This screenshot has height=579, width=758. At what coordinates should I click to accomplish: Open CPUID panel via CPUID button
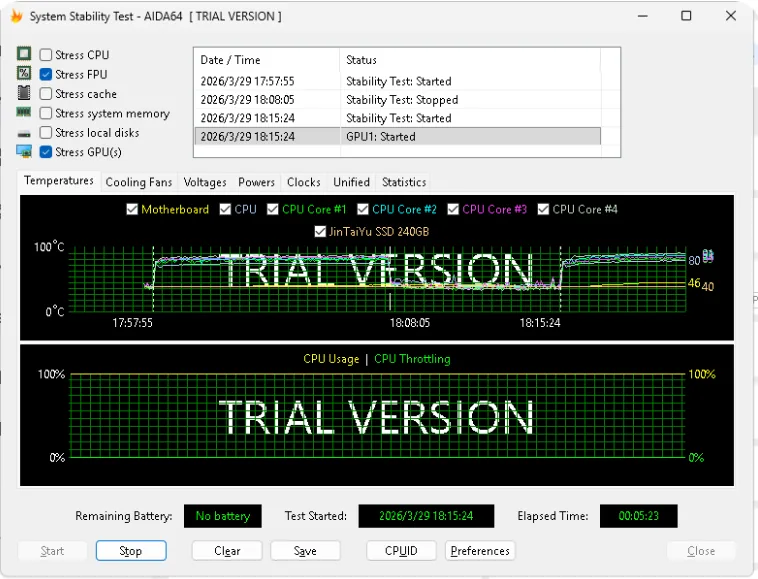coord(401,550)
